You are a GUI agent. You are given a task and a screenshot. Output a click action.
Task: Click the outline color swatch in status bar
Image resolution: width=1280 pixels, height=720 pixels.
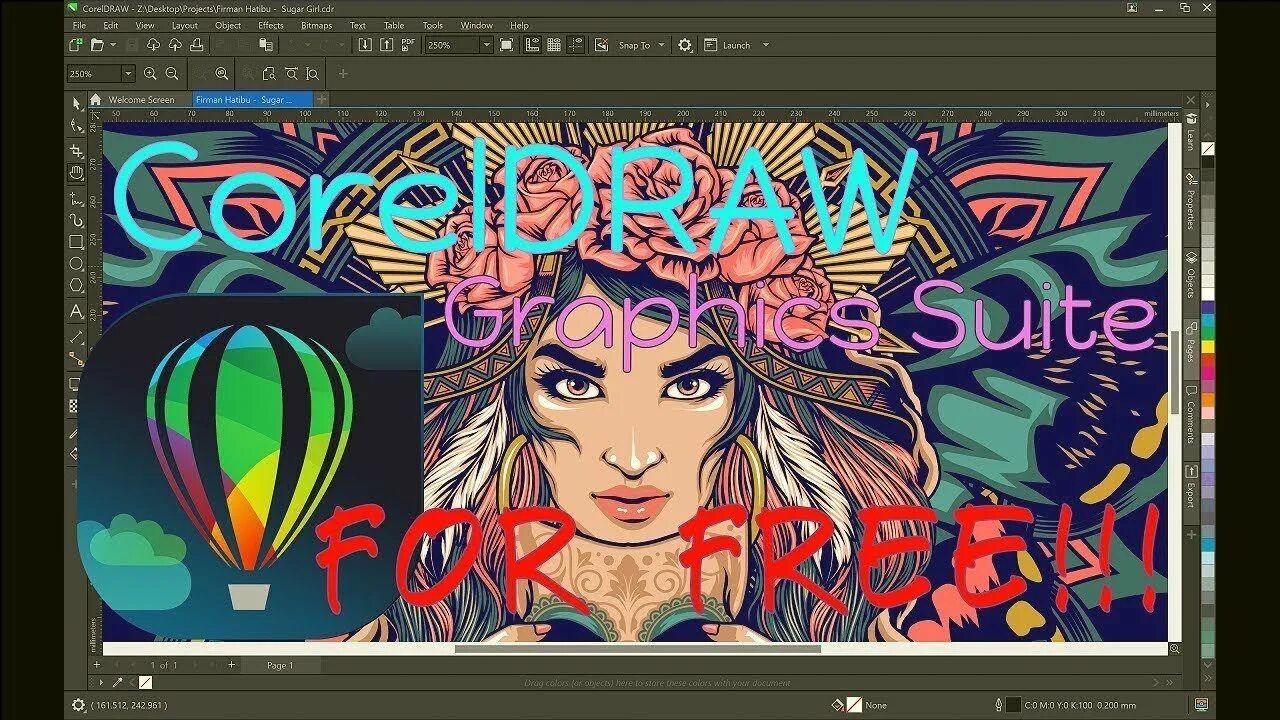1013,705
